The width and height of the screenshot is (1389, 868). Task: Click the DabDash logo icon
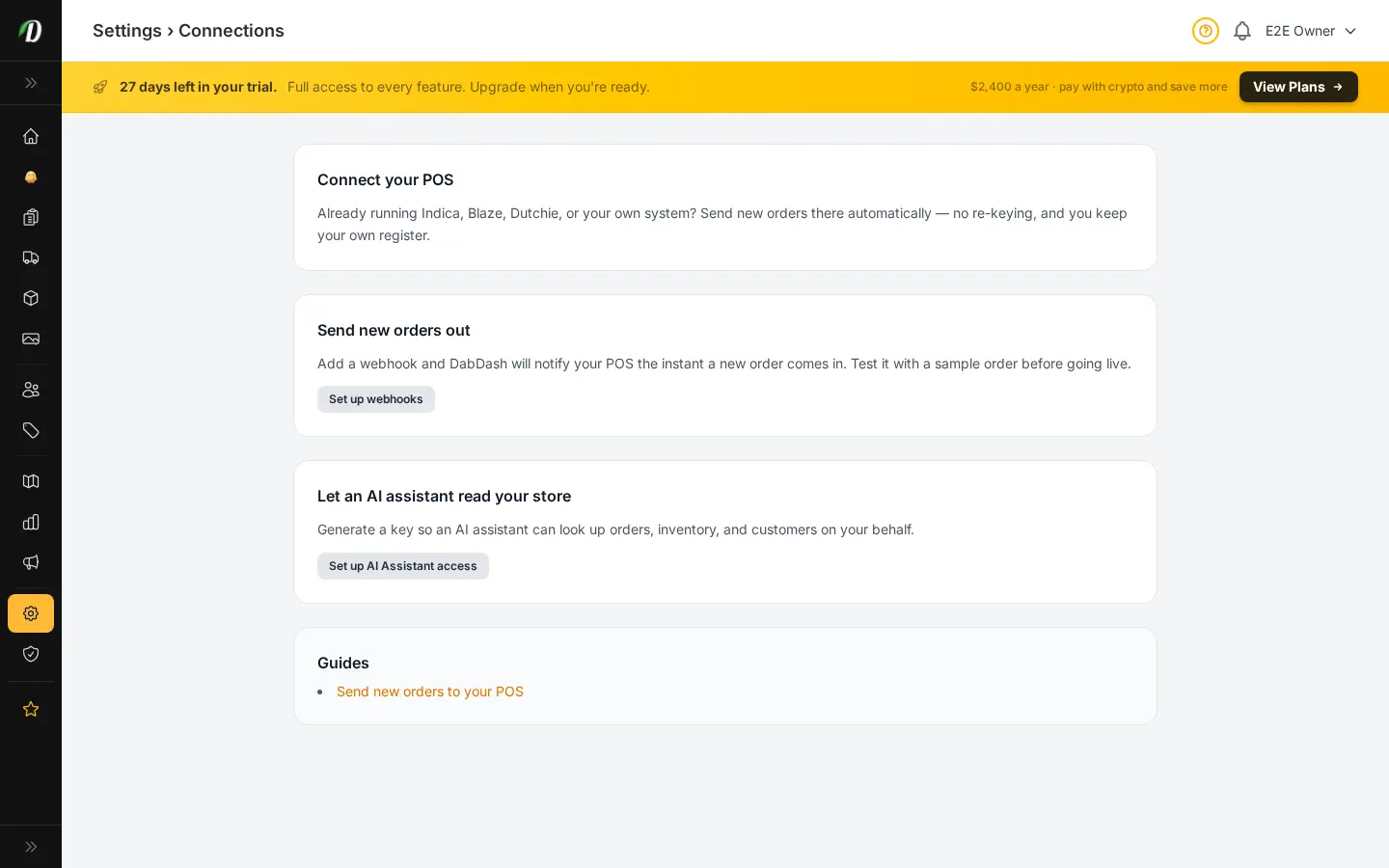(31, 31)
